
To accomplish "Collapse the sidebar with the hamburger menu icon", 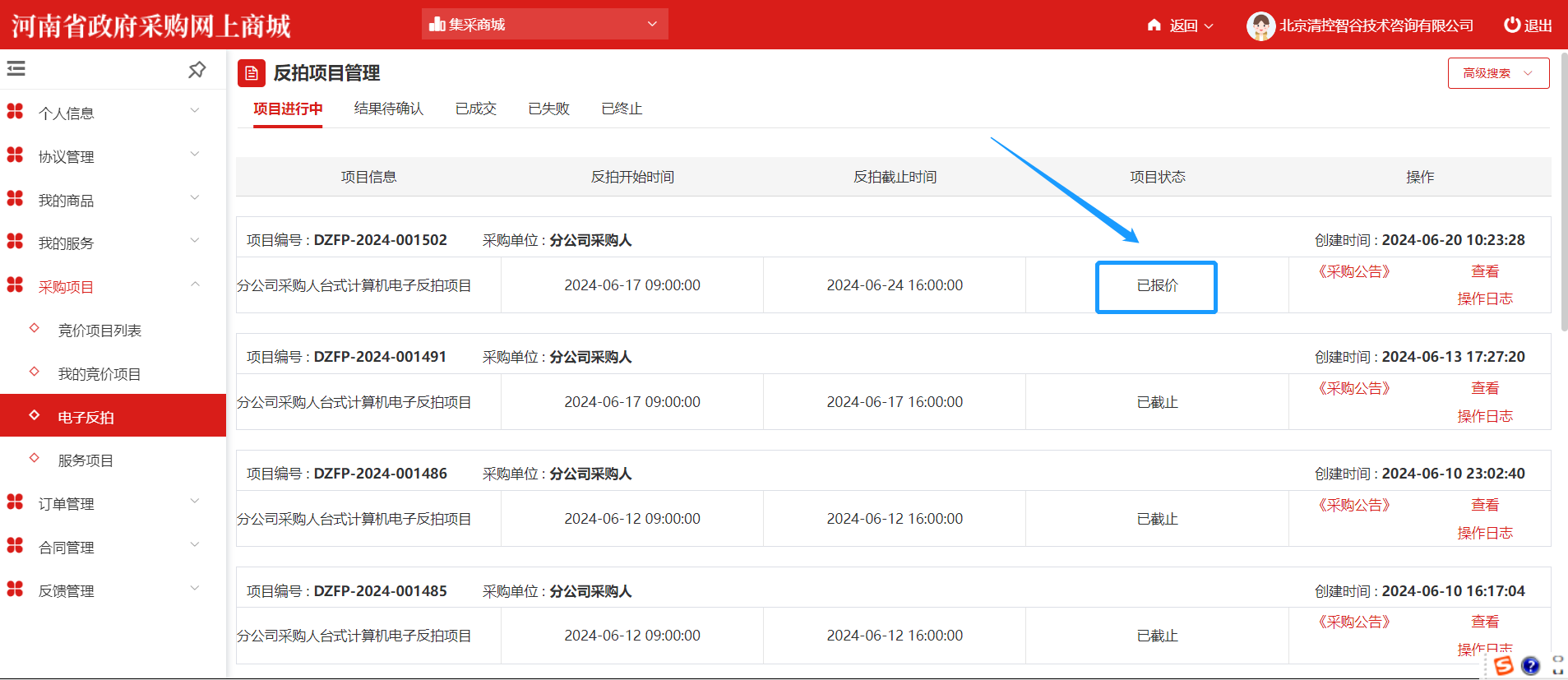I will 16,69.
